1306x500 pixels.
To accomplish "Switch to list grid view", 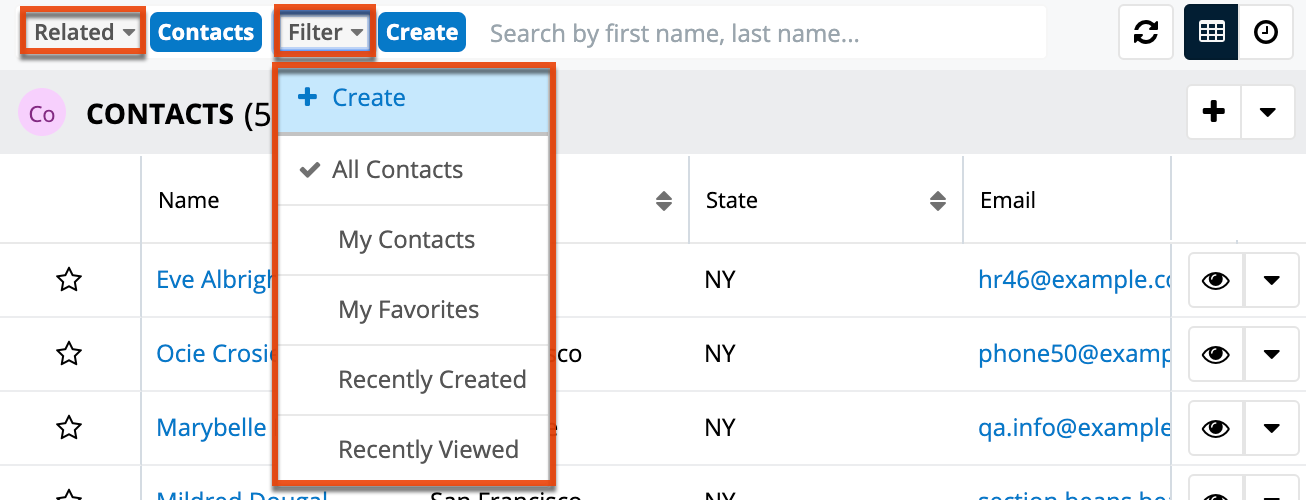I will tap(1211, 33).
